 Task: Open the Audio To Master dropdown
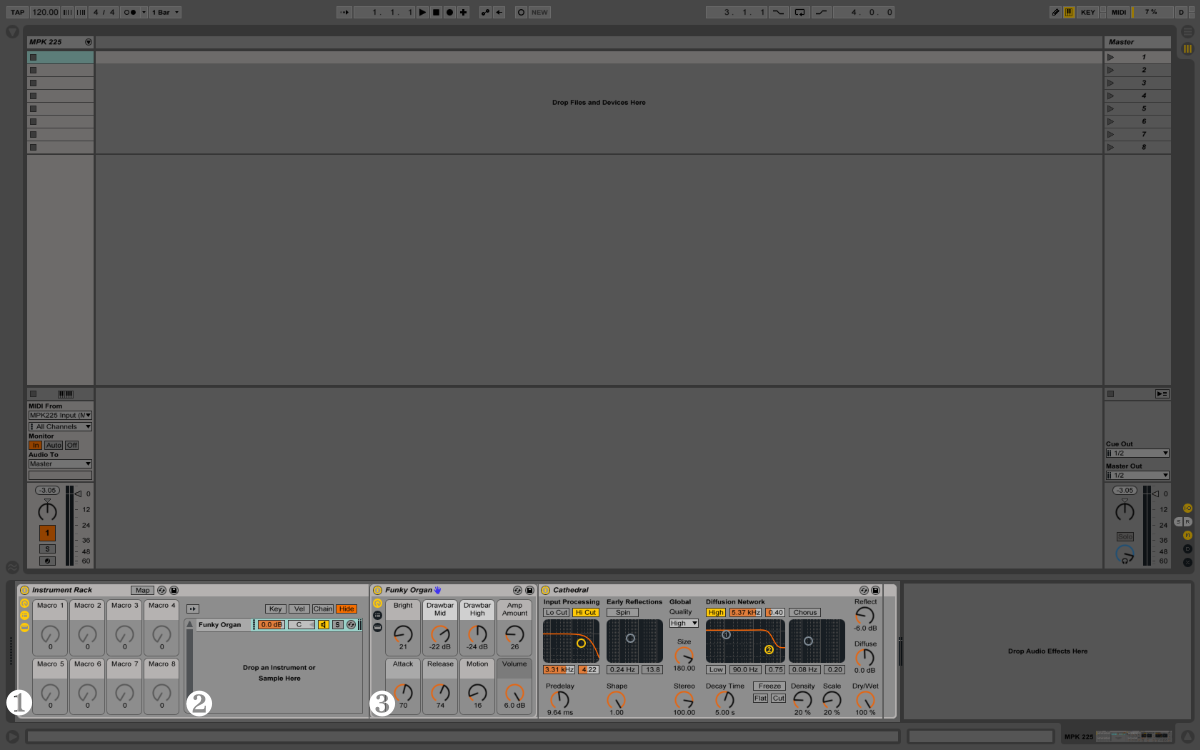coord(60,464)
